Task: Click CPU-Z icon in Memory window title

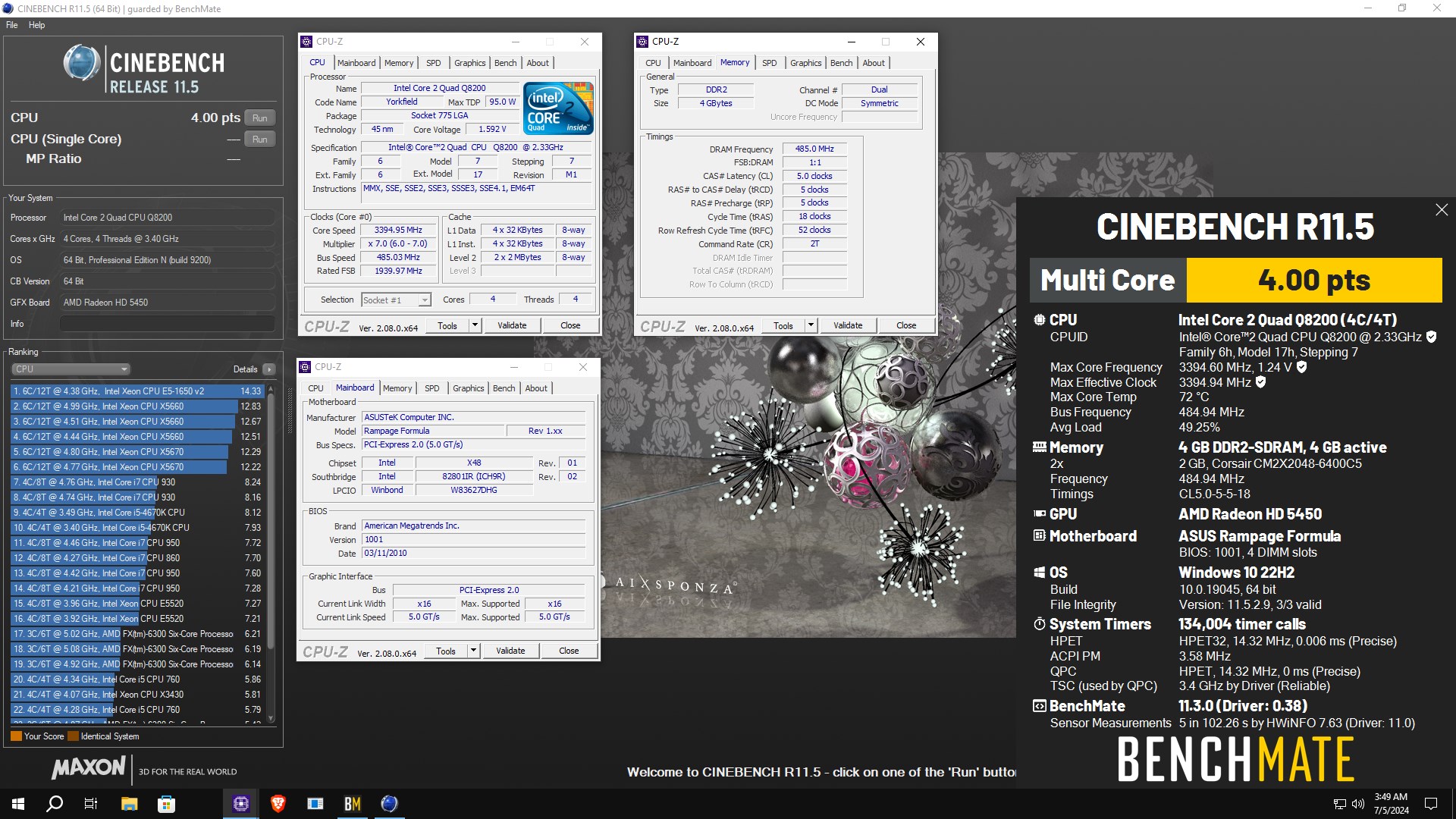Action: 642,42
